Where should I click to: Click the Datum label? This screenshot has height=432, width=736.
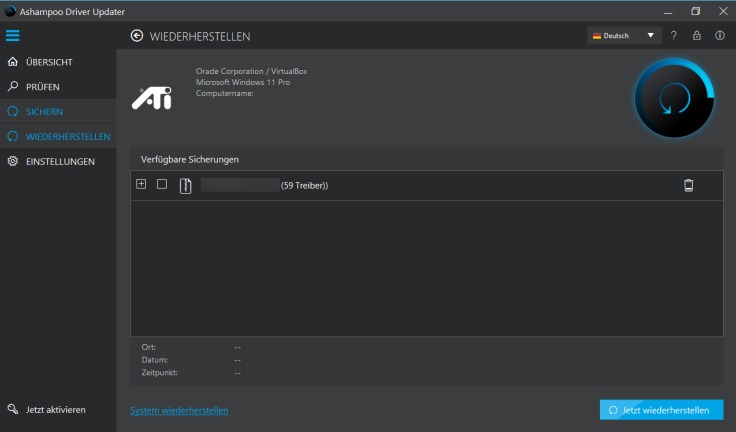(x=154, y=360)
